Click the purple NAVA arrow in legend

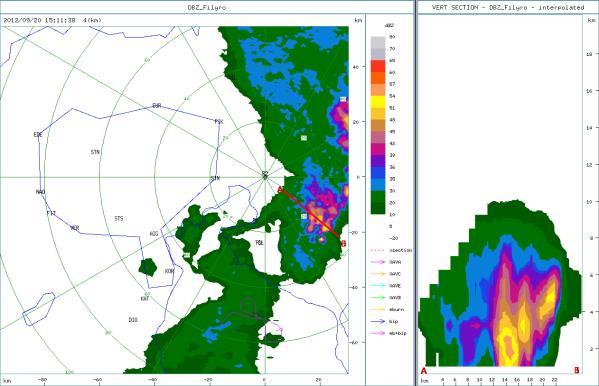tap(377, 262)
